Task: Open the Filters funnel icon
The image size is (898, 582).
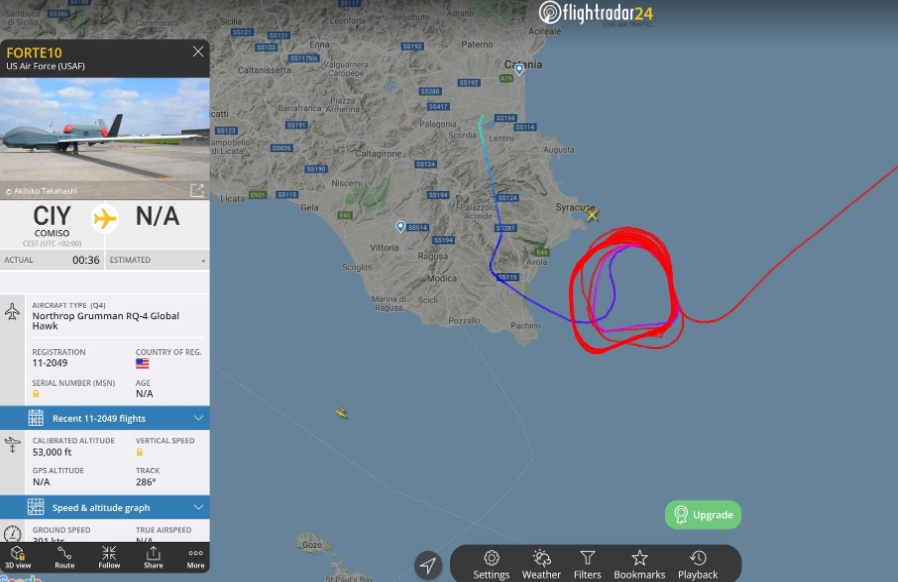Action: point(588,565)
